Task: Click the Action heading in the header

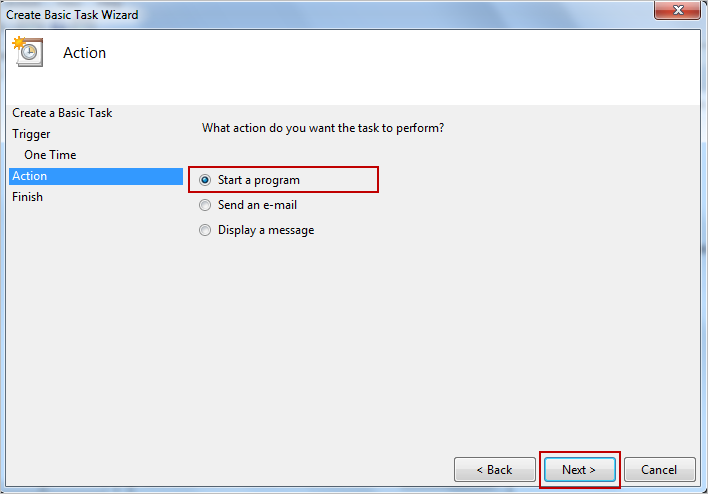Action: pyautogui.click(x=84, y=53)
